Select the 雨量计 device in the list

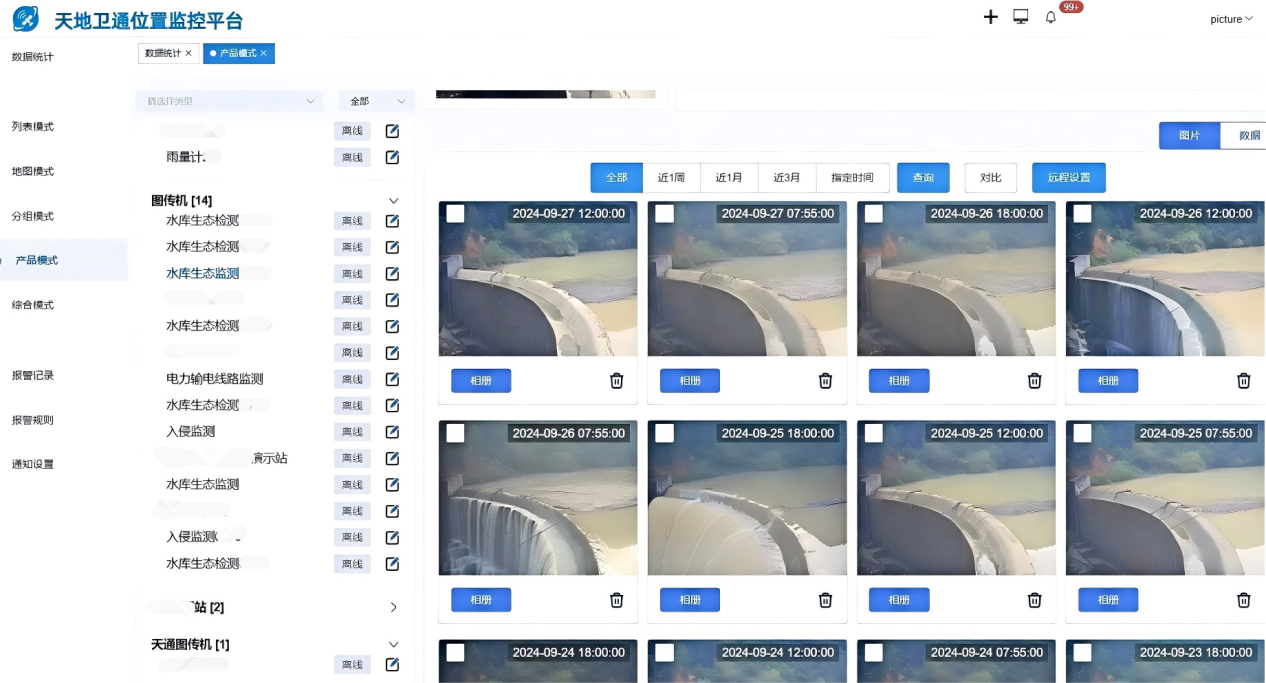pos(185,157)
